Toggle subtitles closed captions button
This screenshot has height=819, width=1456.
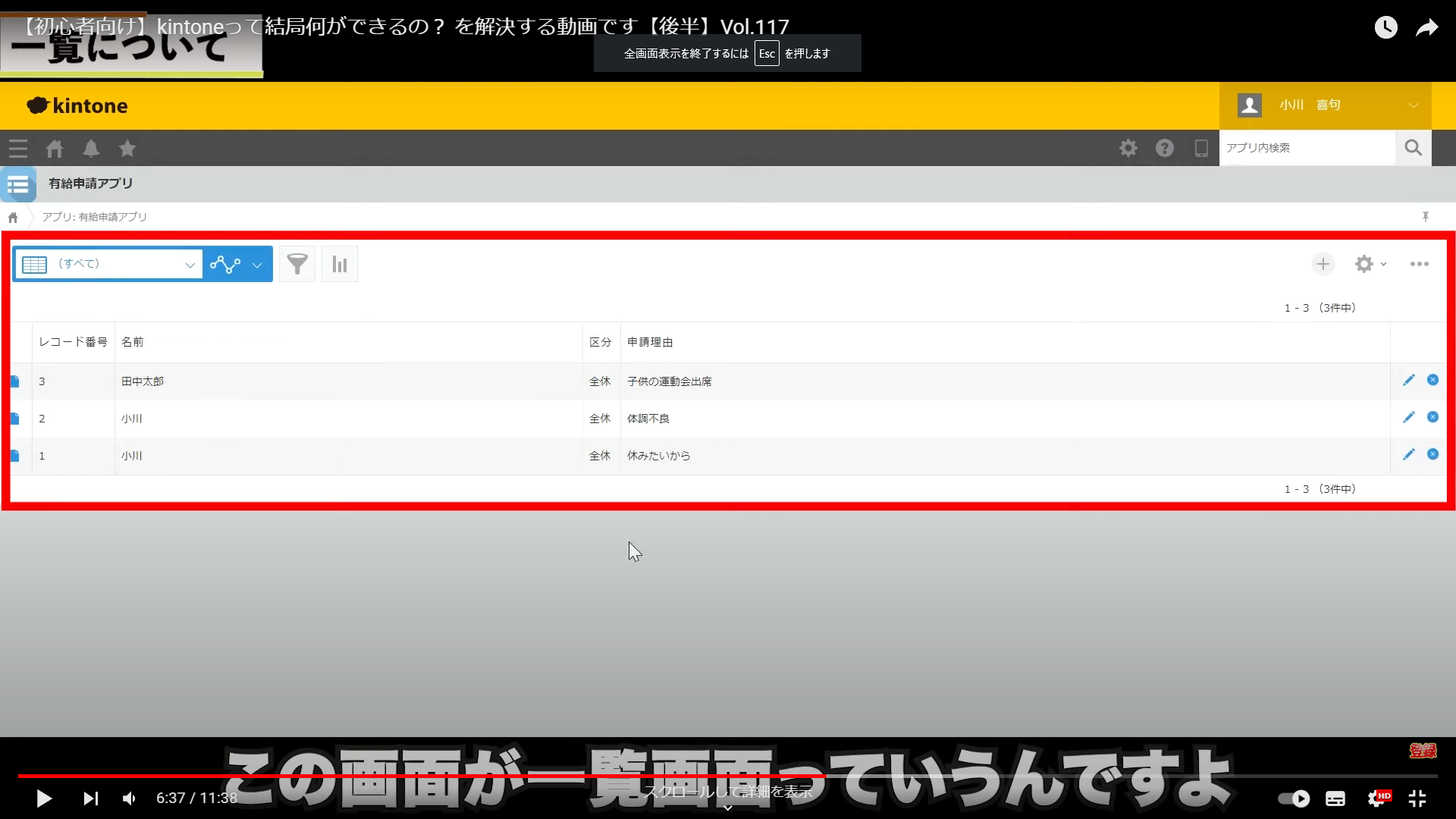tap(1335, 799)
